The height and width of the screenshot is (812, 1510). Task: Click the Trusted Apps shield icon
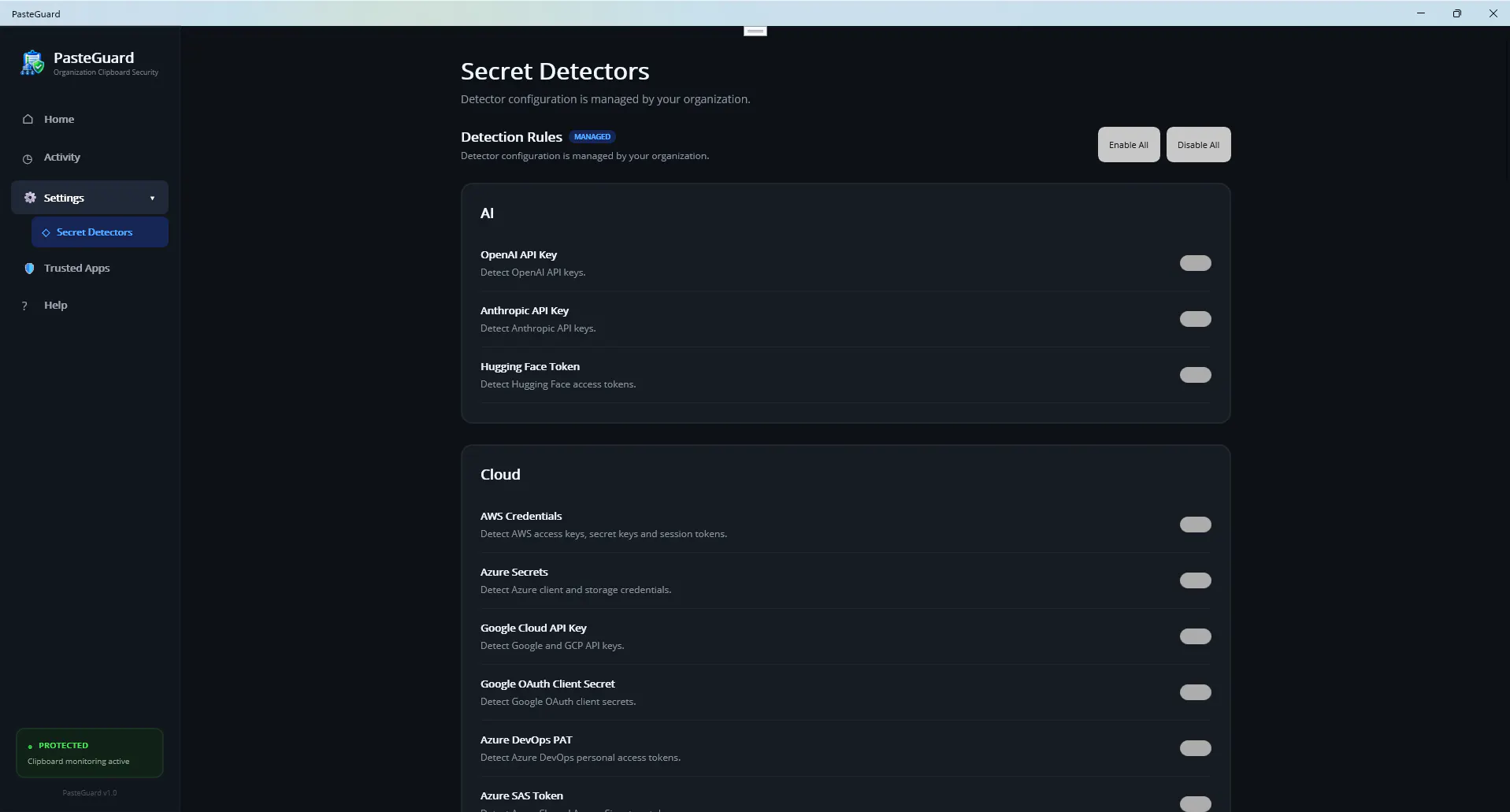[x=29, y=268]
